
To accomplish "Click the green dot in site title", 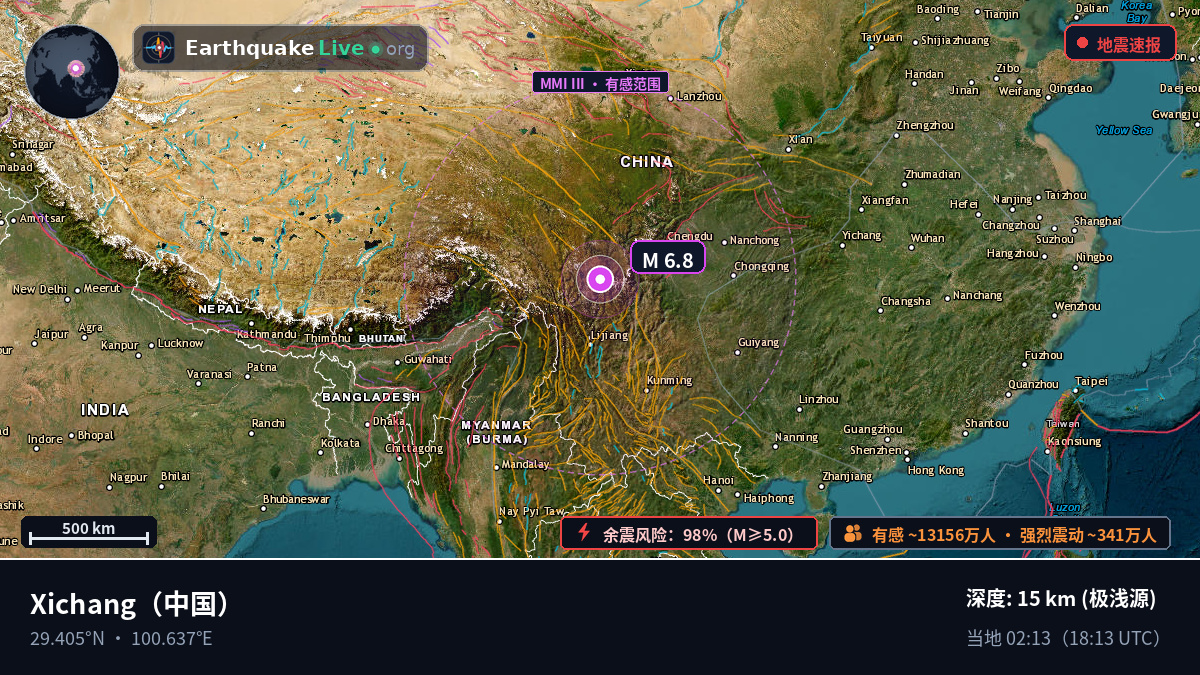I will coord(376,48).
